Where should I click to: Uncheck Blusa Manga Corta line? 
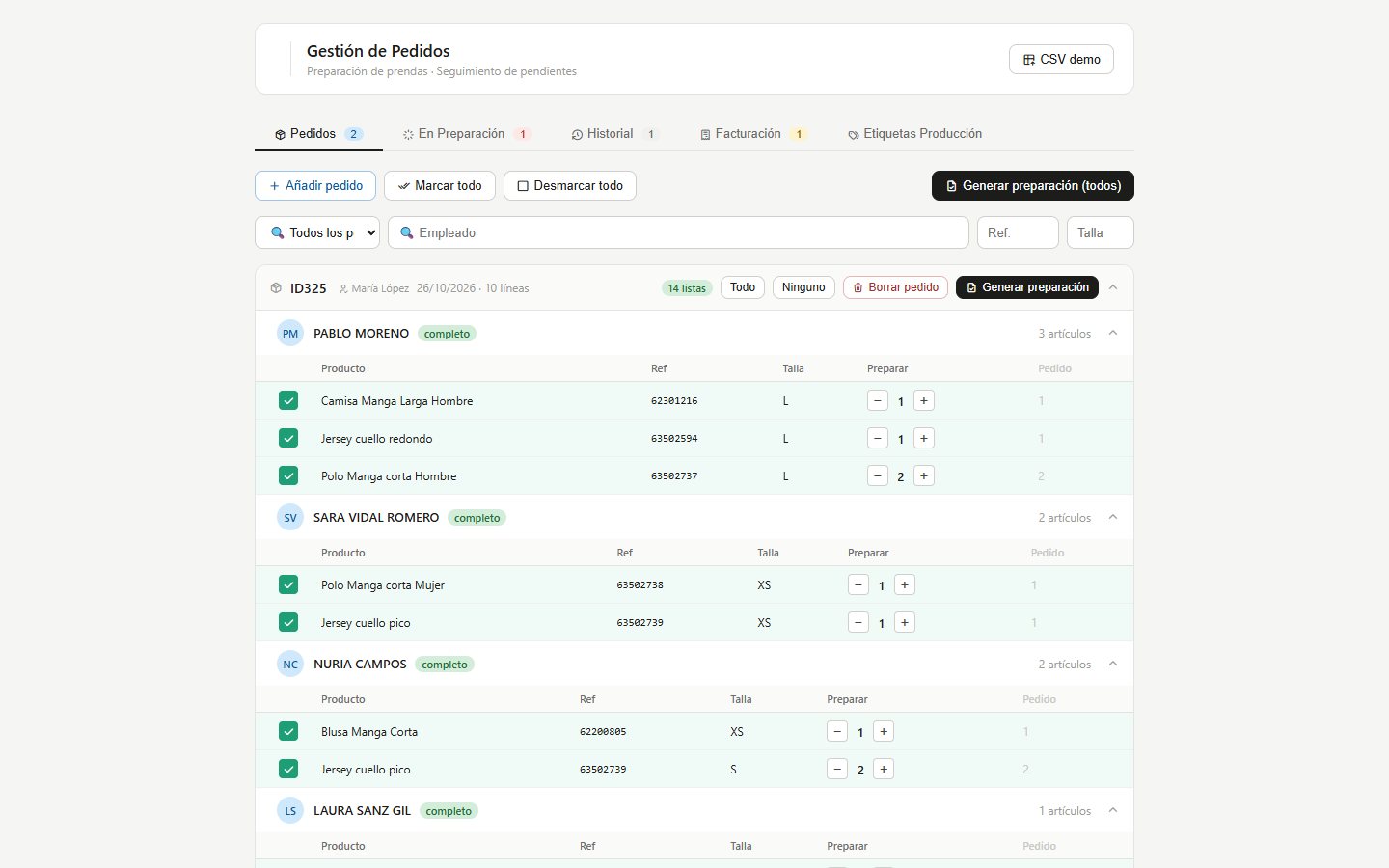pos(288,731)
